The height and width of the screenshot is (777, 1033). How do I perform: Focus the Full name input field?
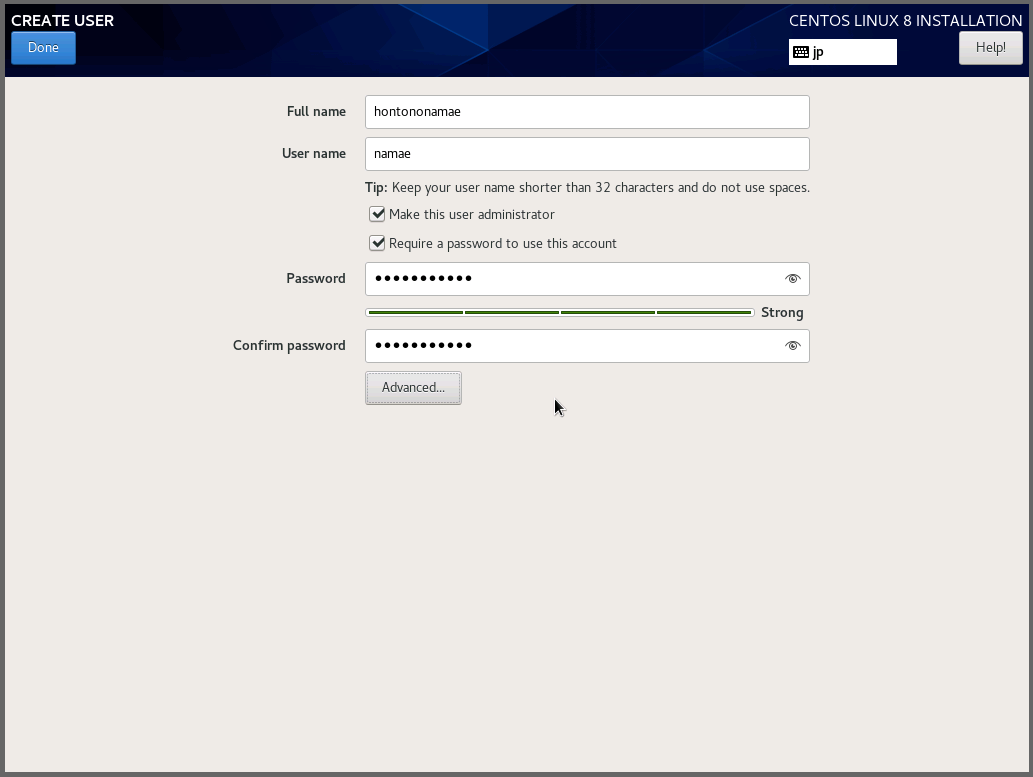pyautogui.click(x=587, y=112)
